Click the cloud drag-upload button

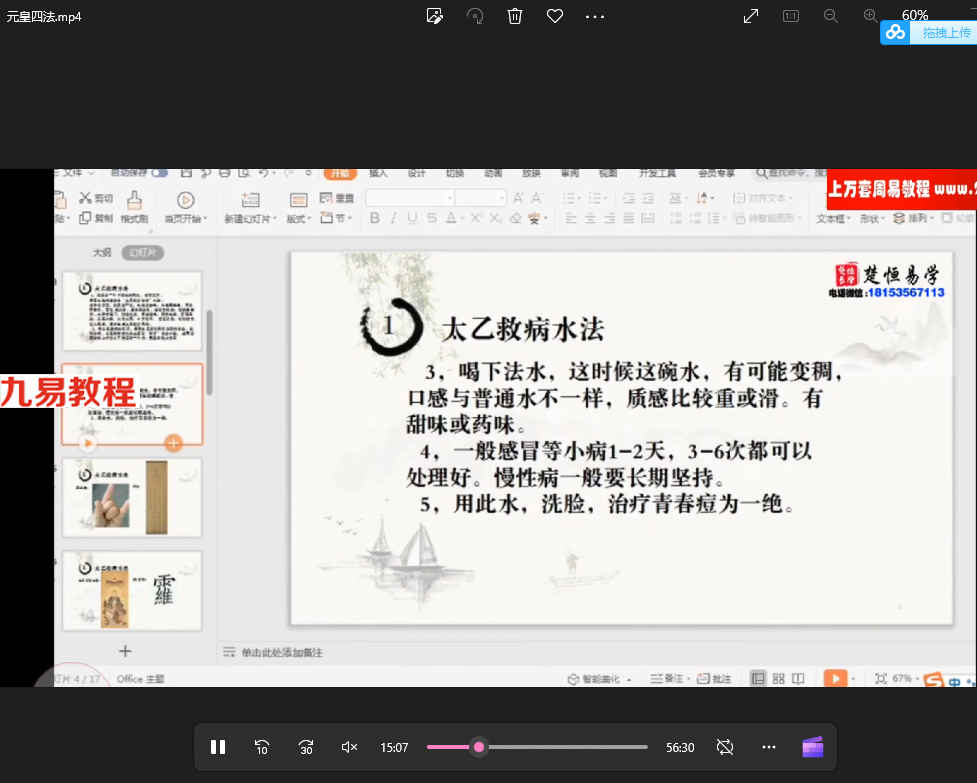[928, 32]
